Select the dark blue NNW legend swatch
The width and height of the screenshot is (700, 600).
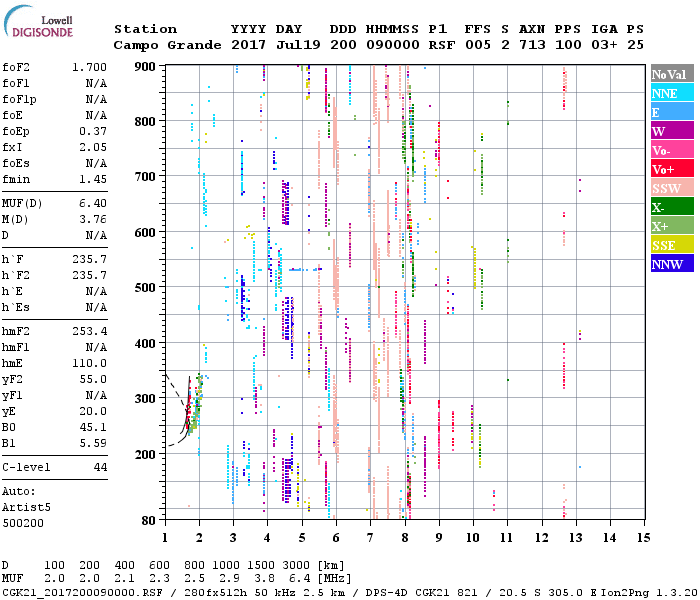pyautogui.click(x=671, y=264)
